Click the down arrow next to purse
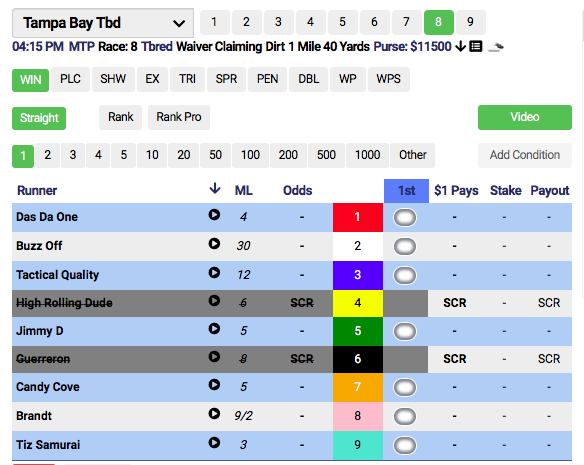 click(461, 47)
